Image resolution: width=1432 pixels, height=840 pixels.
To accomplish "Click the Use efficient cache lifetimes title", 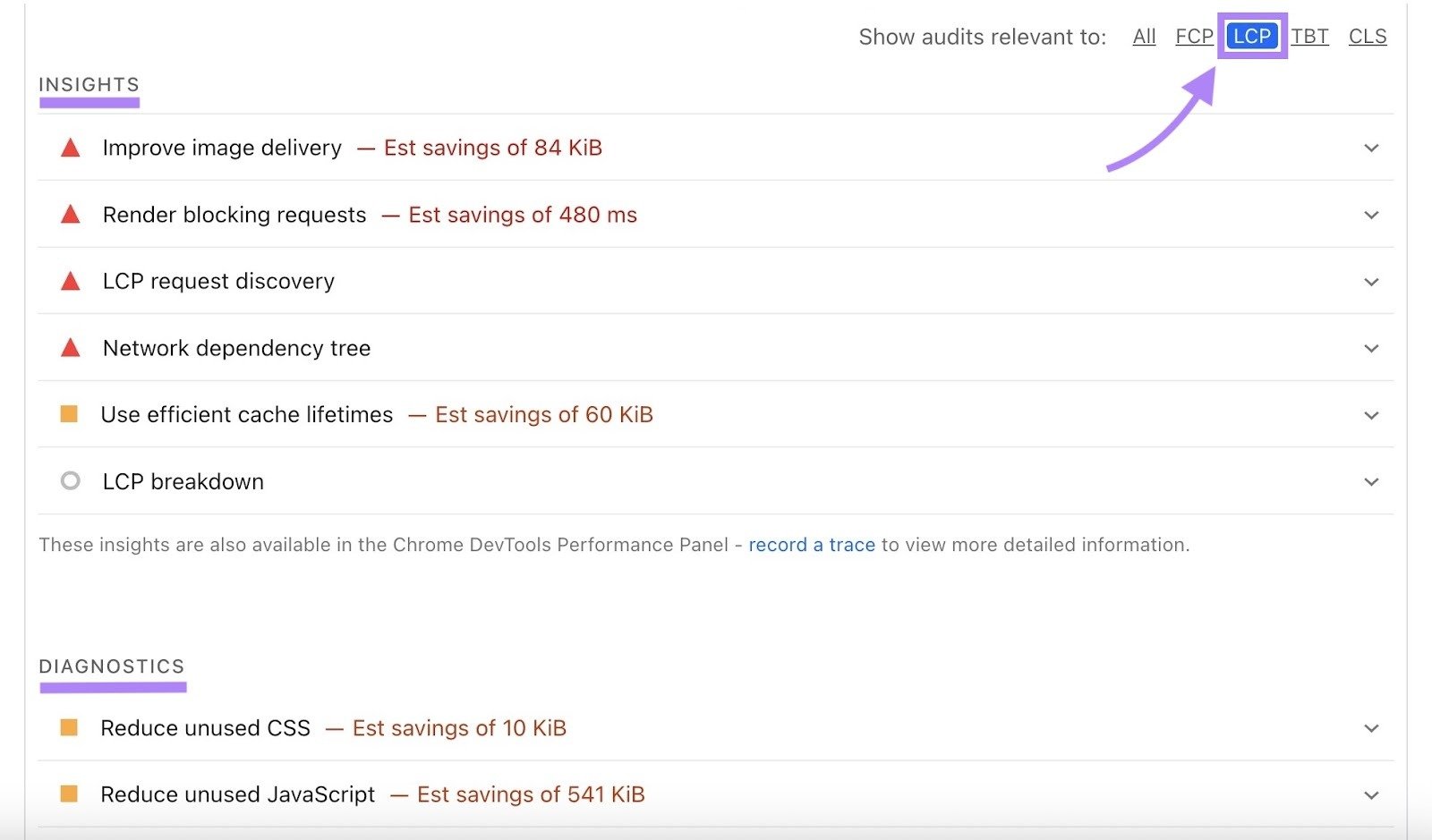I will point(247,415).
